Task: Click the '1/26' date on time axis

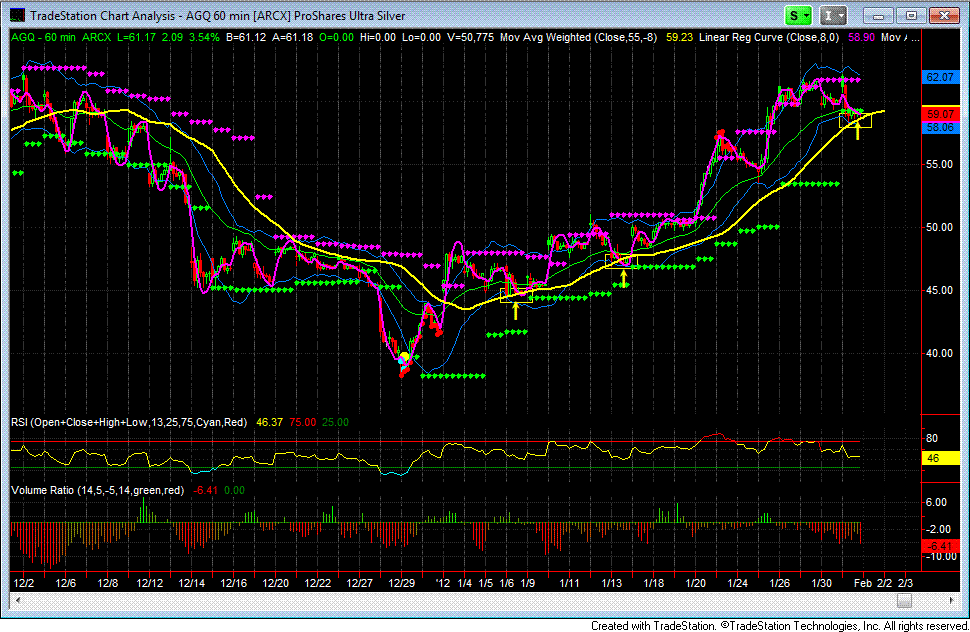Action: click(x=779, y=583)
